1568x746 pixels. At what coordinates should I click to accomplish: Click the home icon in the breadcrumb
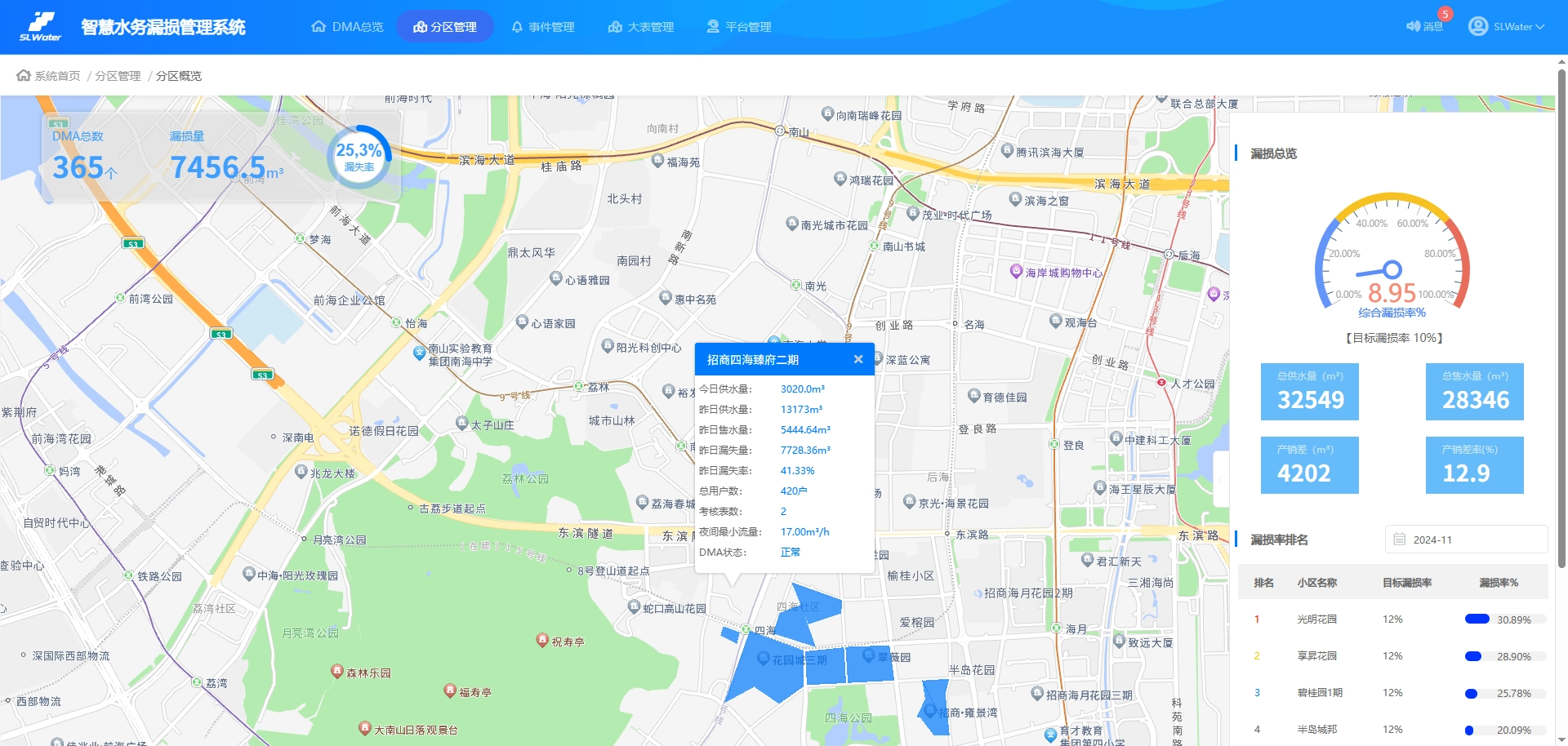point(24,76)
